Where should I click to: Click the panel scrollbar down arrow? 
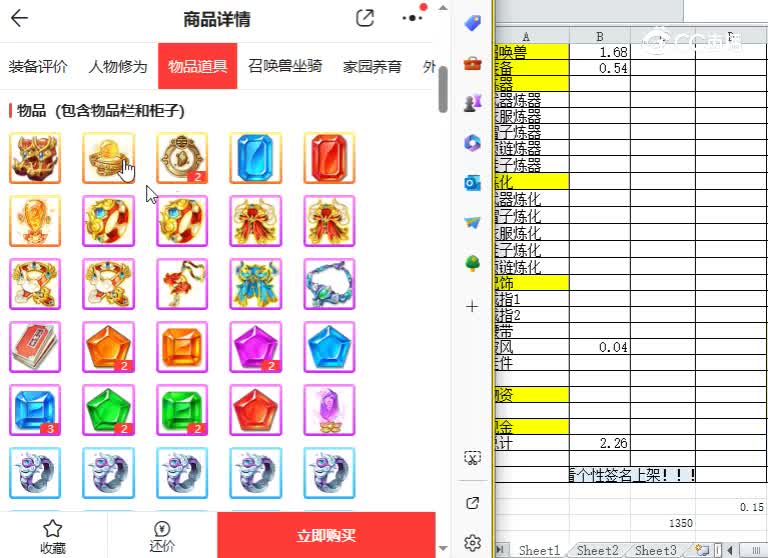[x=443, y=548]
